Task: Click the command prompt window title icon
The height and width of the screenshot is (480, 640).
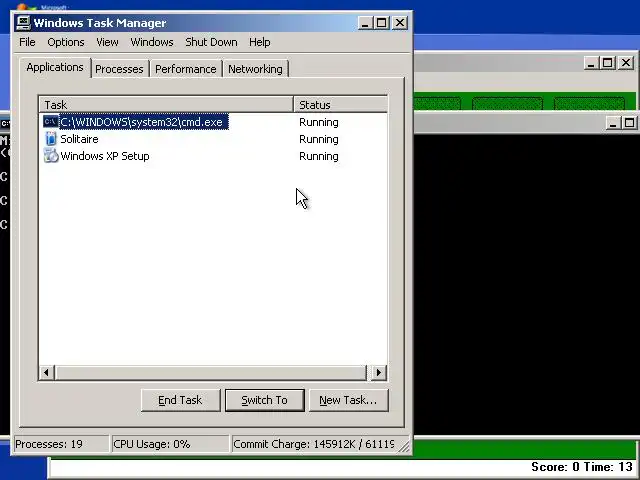Action: (x=5, y=123)
